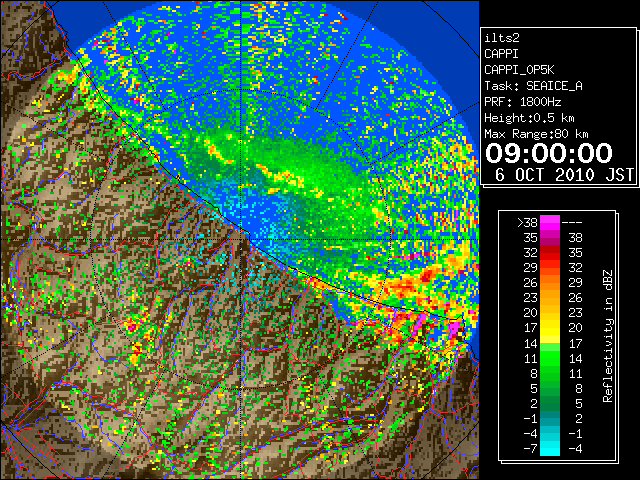Click the yellow 17 dBZ legend swatch

tap(550, 328)
